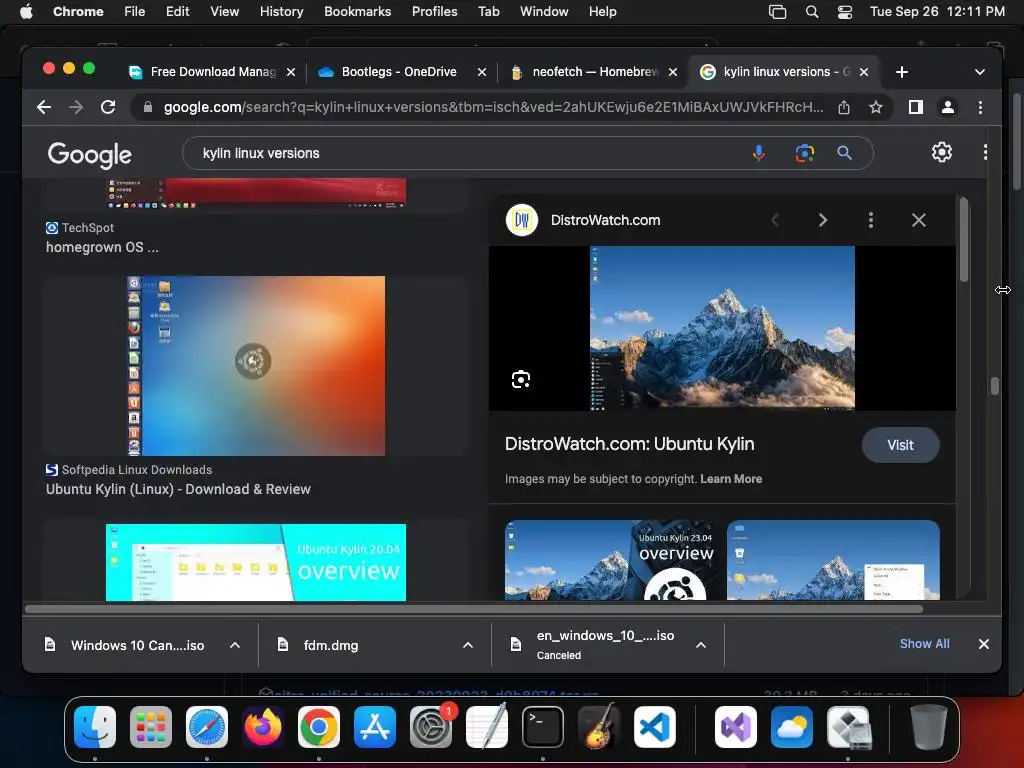
Task: Switch to neofetch Homebrew tab
Action: pyautogui.click(x=594, y=72)
